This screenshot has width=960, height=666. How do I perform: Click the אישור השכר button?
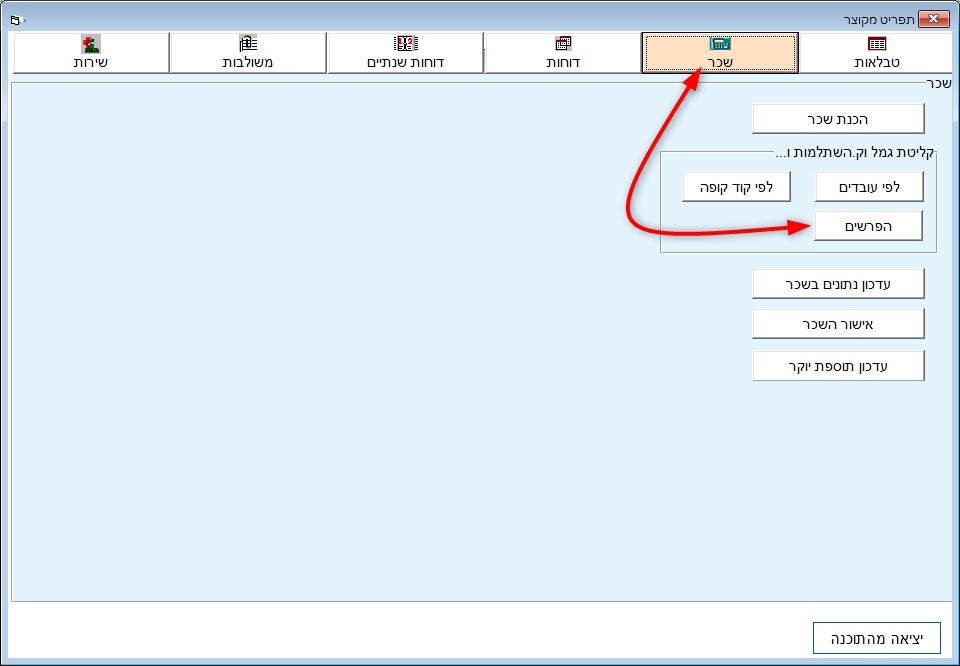coord(838,324)
